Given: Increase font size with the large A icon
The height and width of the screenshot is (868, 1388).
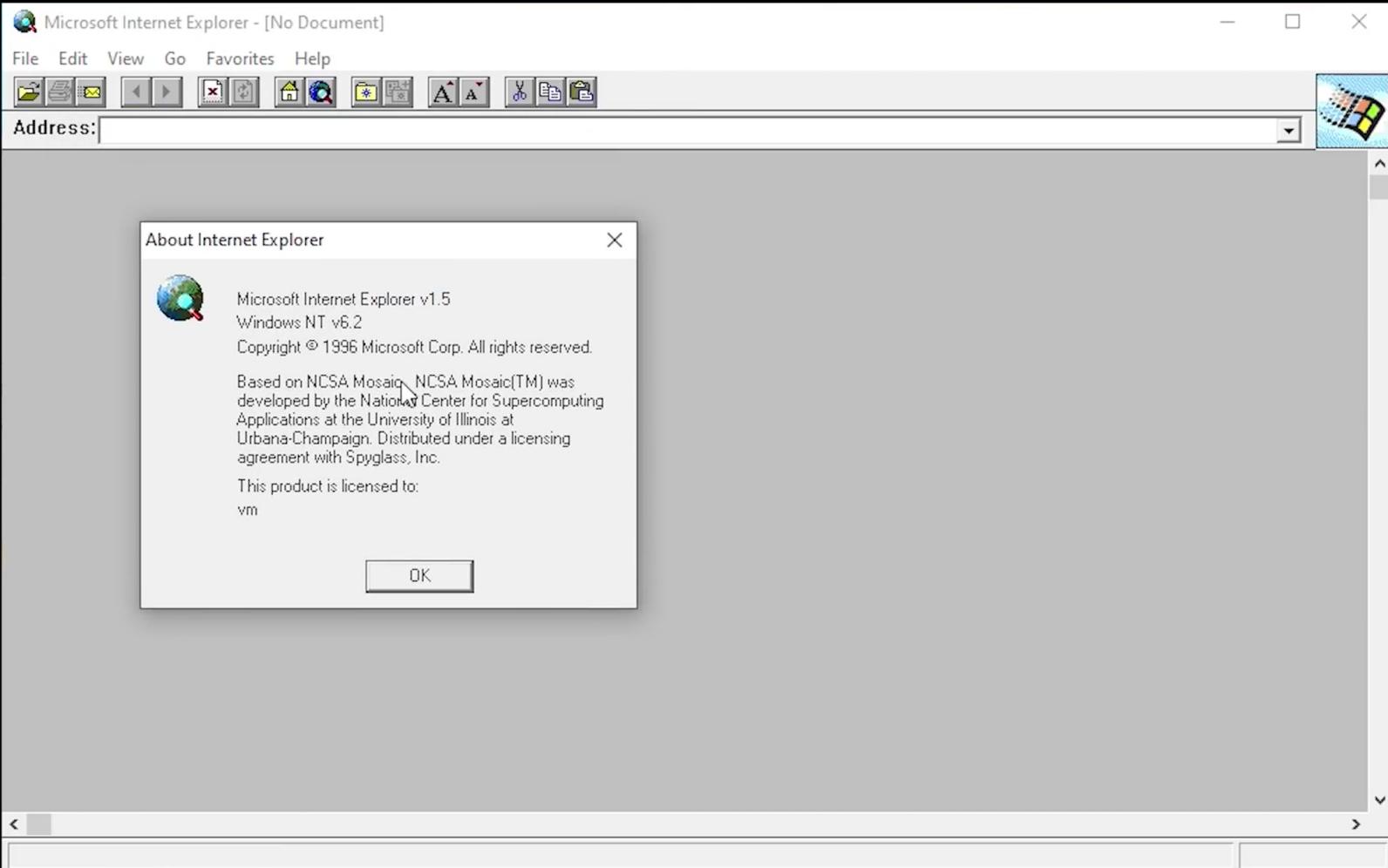Looking at the screenshot, I should click(x=442, y=92).
